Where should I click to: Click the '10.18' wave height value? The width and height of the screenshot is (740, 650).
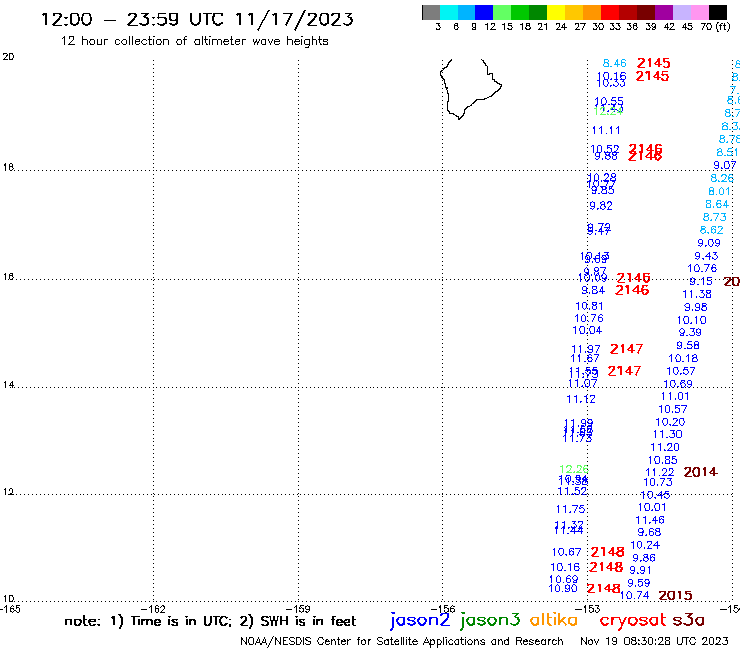click(x=683, y=358)
